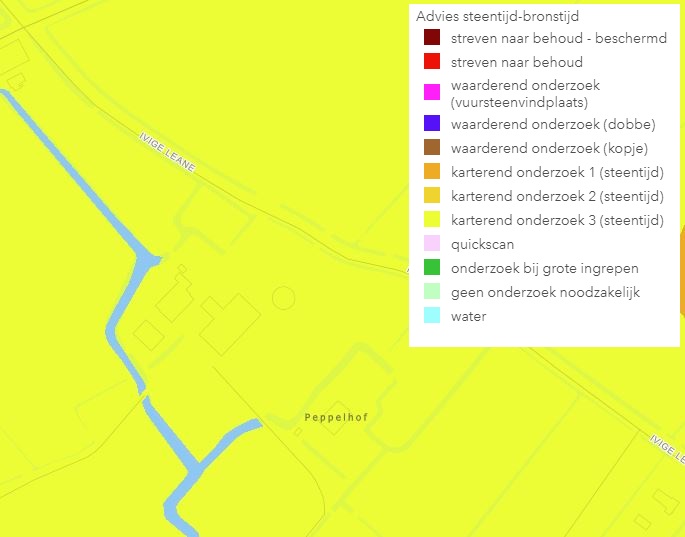Screen dimensions: 685x537
Task: Click the 'streven naar behoud - beschermd' label
Action: (559, 38)
